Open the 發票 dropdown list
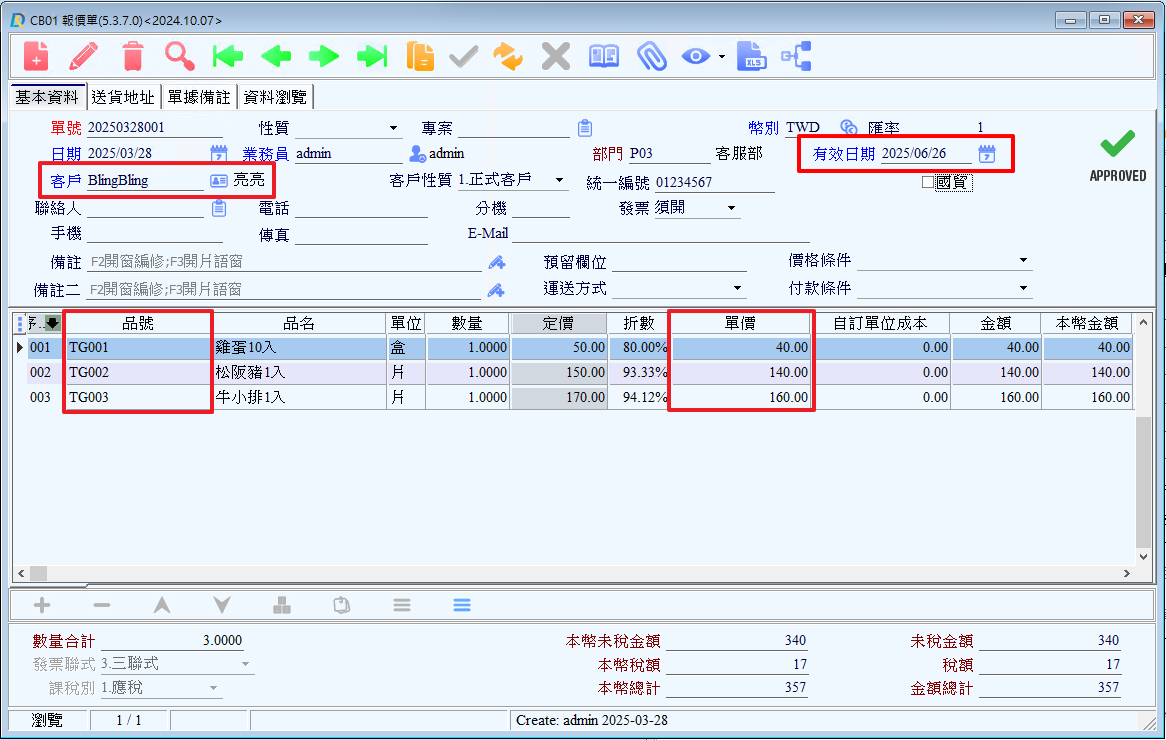The width and height of the screenshot is (1166, 740). pos(732,209)
